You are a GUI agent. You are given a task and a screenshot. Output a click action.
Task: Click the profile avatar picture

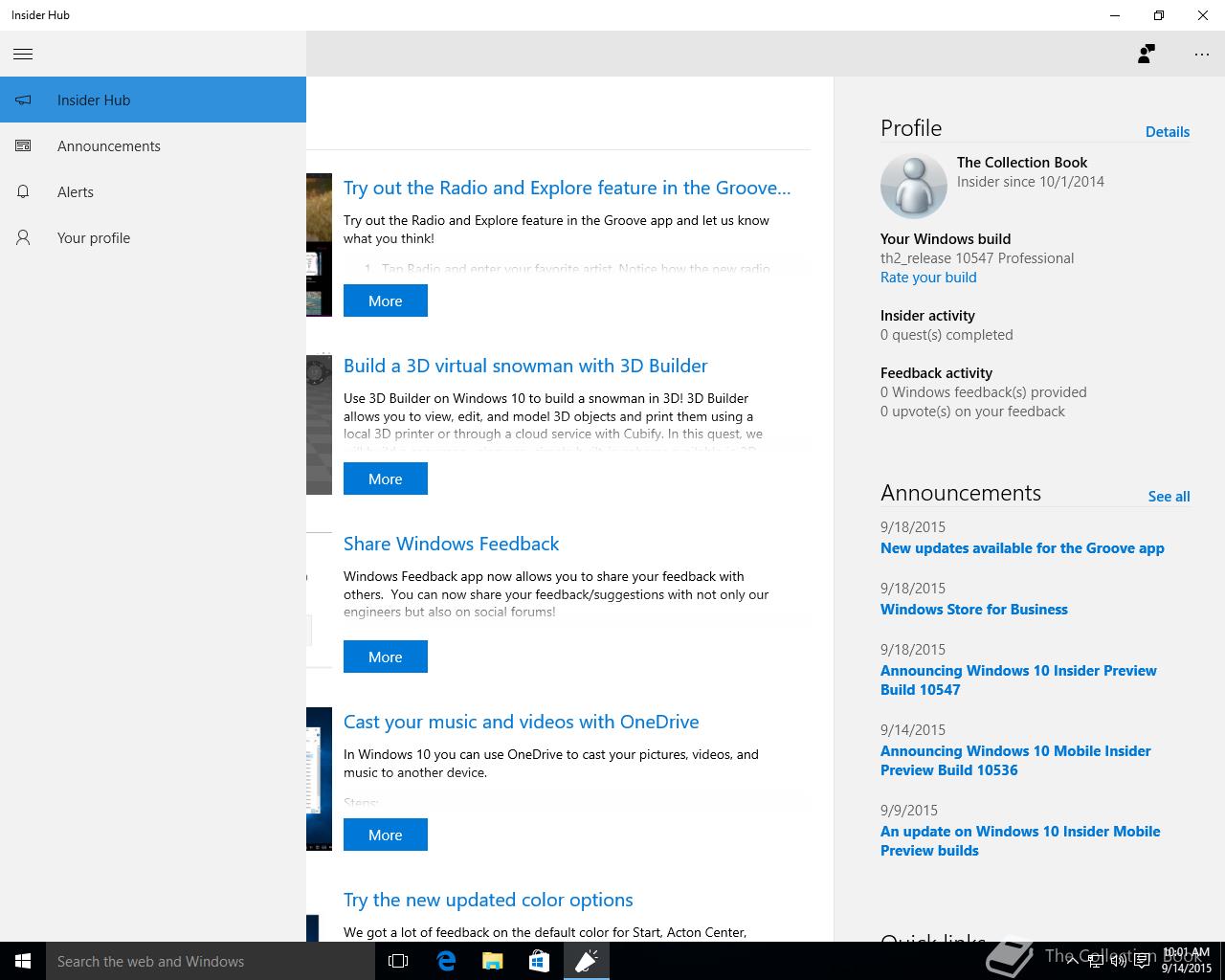pyautogui.click(x=913, y=186)
